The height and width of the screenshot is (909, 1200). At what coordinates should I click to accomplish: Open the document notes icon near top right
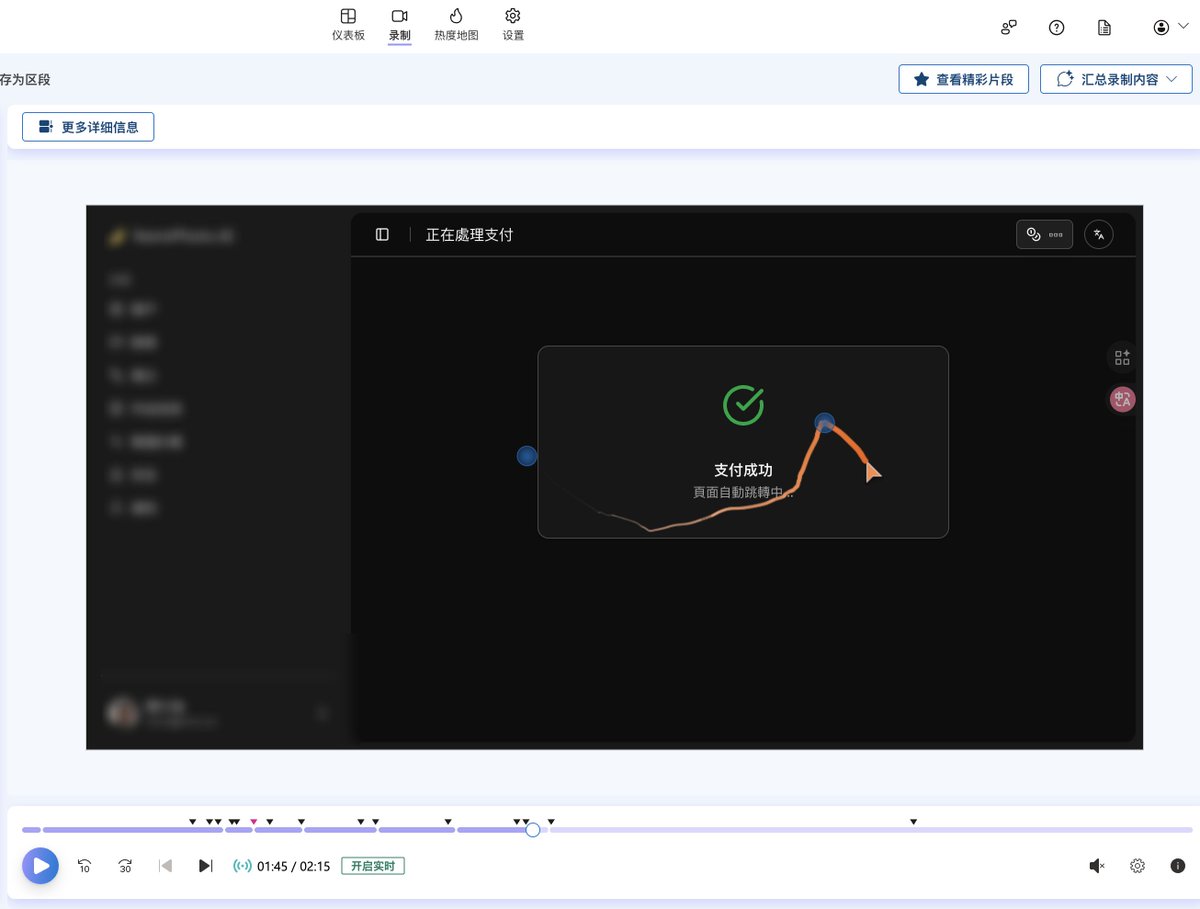click(x=1104, y=27)
